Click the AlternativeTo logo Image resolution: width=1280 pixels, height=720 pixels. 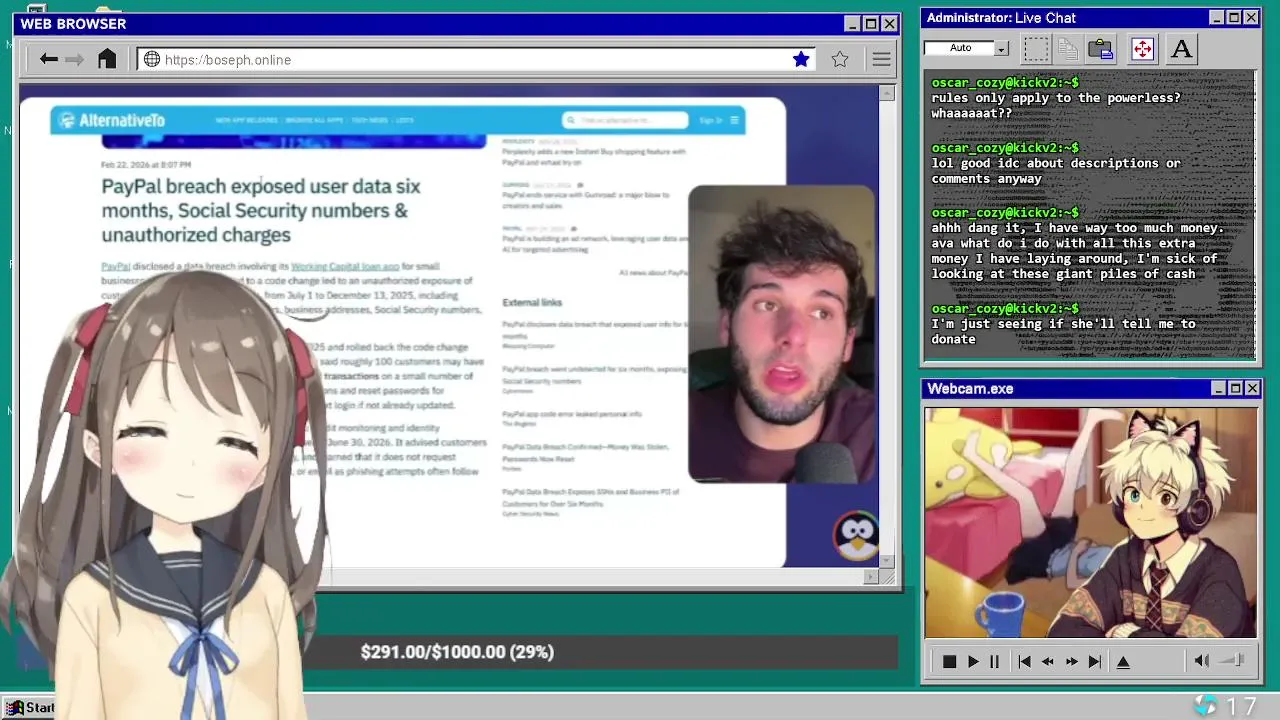click(112, 120)
